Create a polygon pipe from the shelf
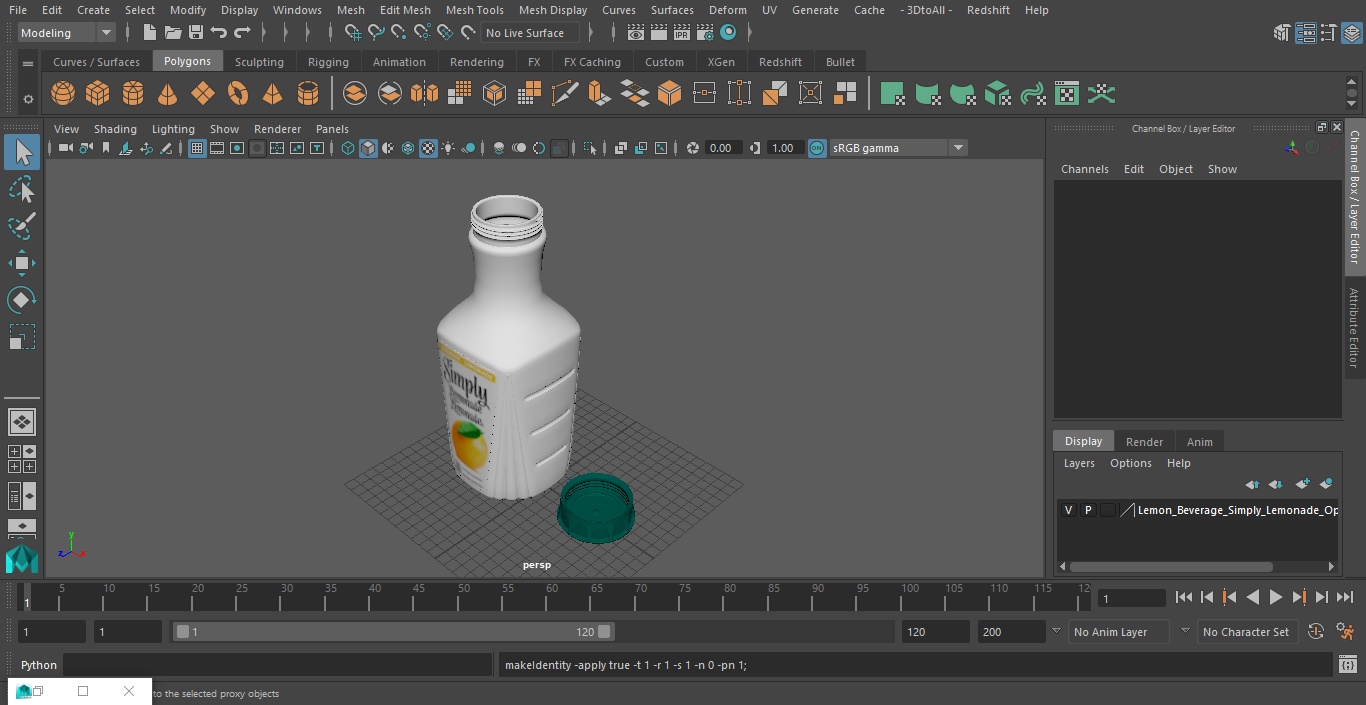1366x705 pixels. [308, 94]
